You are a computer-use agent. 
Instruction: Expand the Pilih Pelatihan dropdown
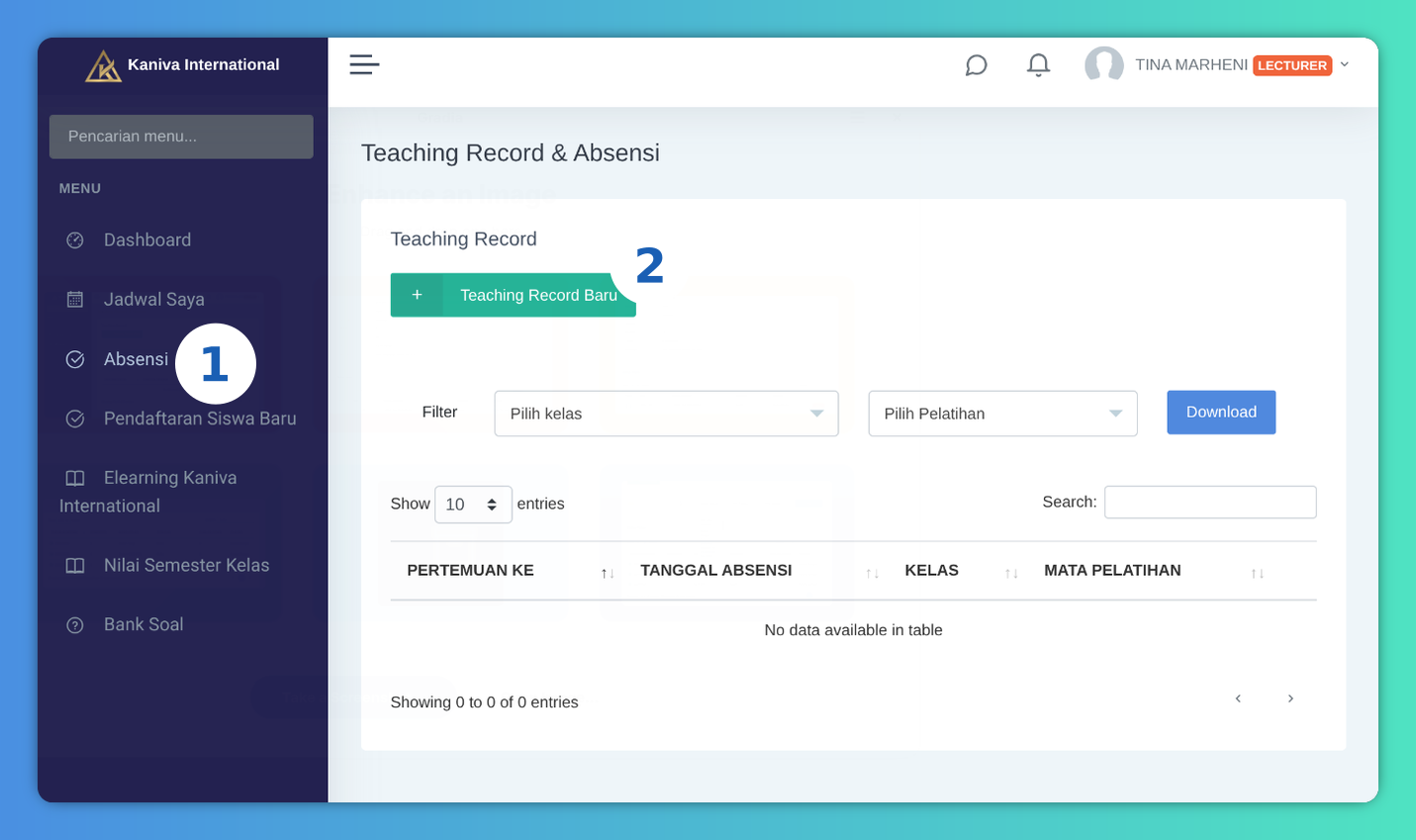pyautogui.click(x=1002, y=414)
